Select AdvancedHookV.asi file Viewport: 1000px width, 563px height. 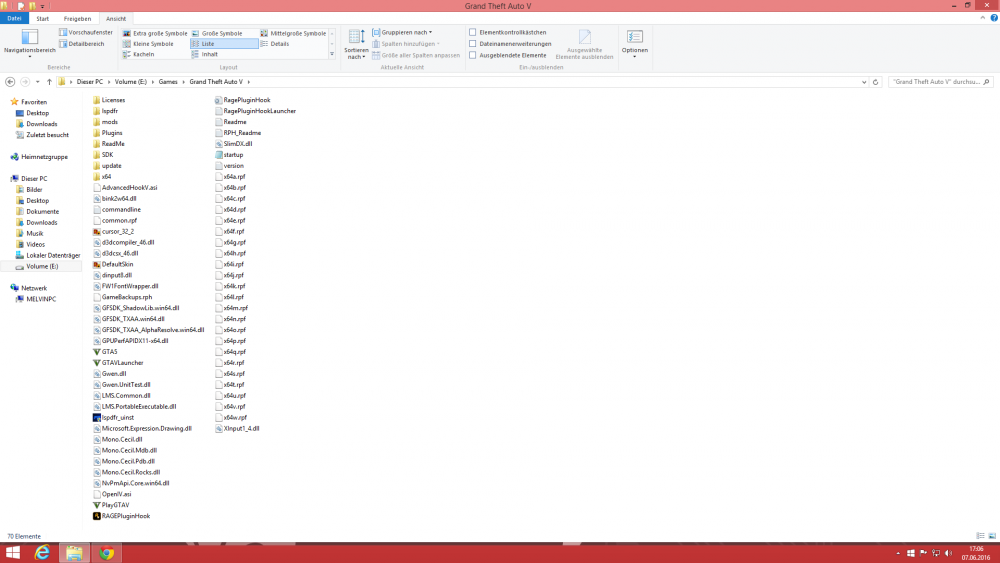click(x=129, y=187)
